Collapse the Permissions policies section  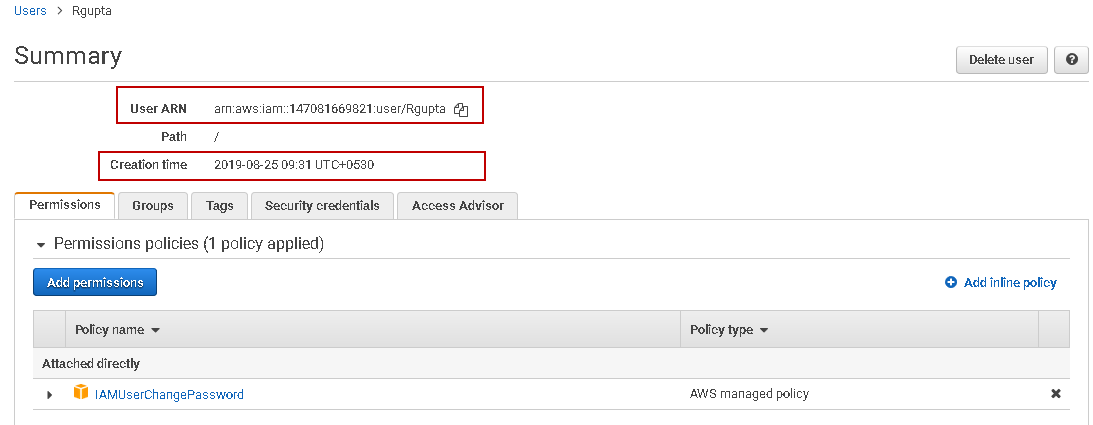pyautogui.click(x=41, y=244)
